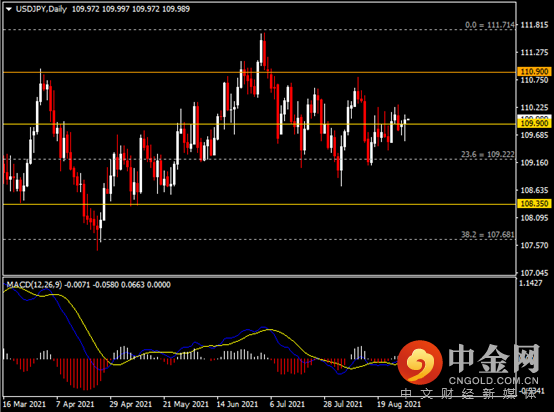The image size is (554, 412).
Task: Open the chart menu triangle beside USDJPY,Daily
Action: [x=9, y=9]
